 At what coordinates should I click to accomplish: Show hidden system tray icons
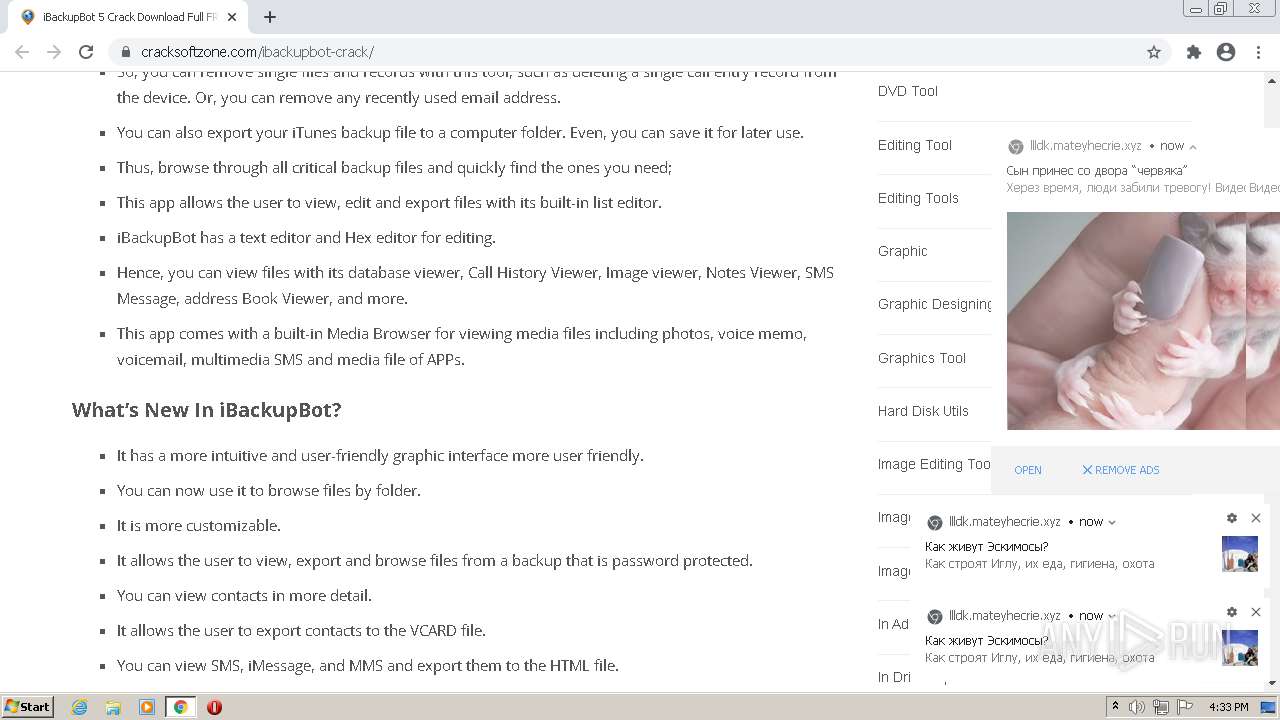[x=1116, y=707]
